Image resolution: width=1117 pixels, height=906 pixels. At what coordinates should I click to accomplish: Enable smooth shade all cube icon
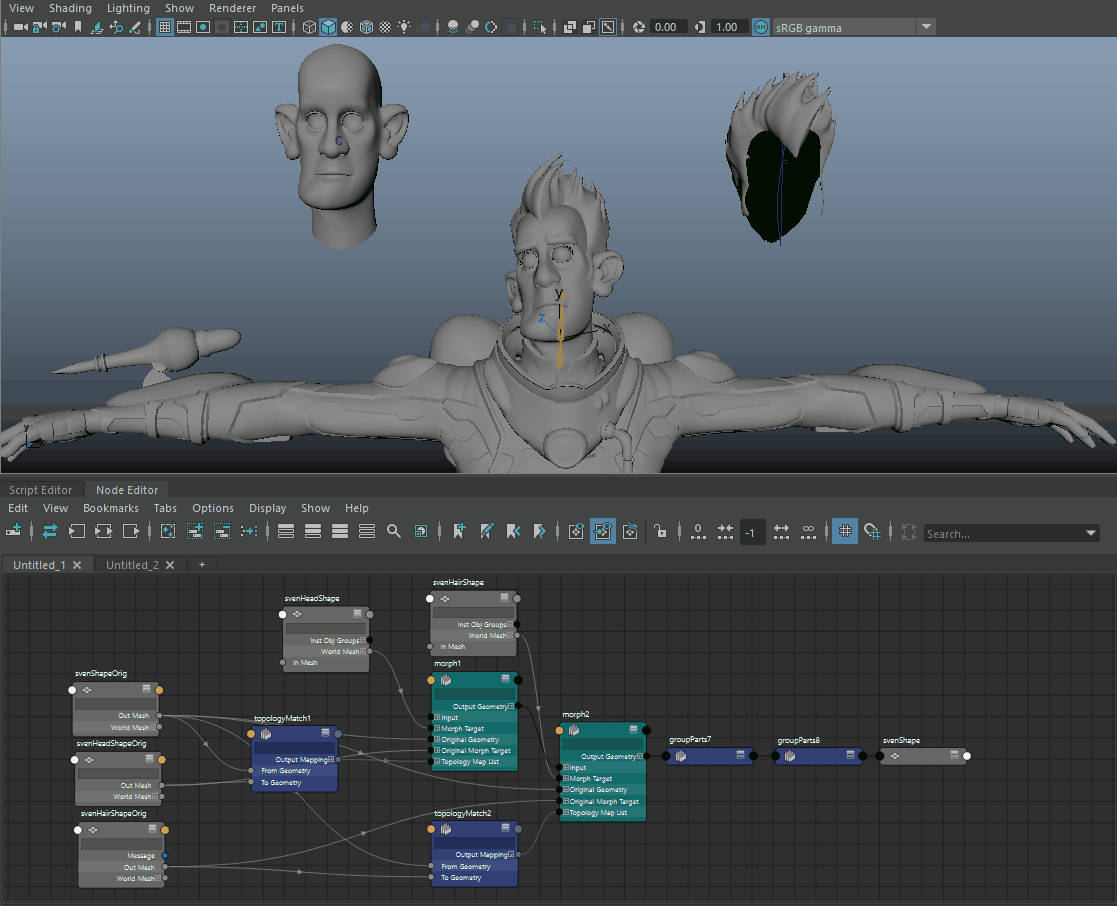[x=328, y=27]
